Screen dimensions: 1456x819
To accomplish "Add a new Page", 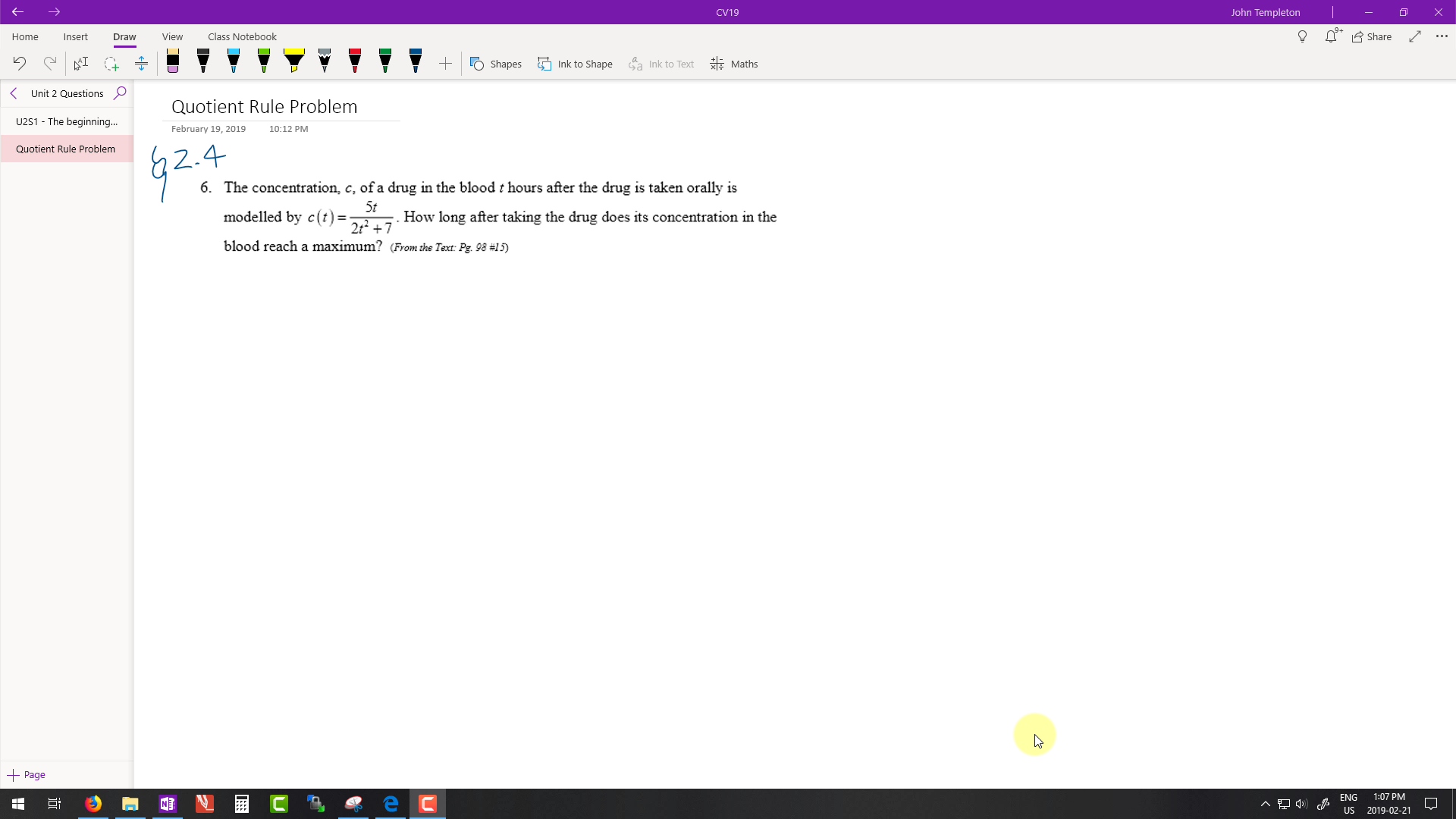I will click(x=27, y=774).
